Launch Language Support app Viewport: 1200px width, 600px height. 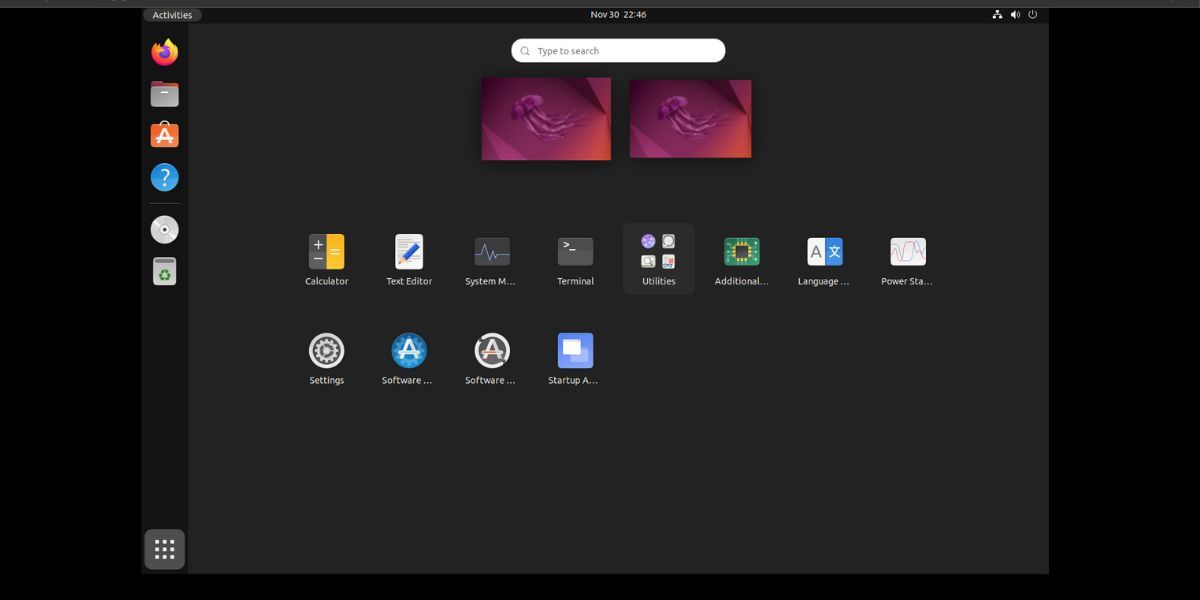(825, 252)
